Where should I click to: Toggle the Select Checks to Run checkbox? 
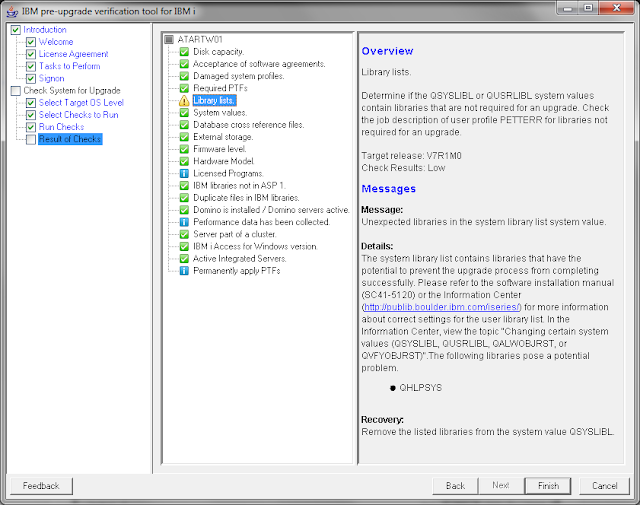pos(31,115)
